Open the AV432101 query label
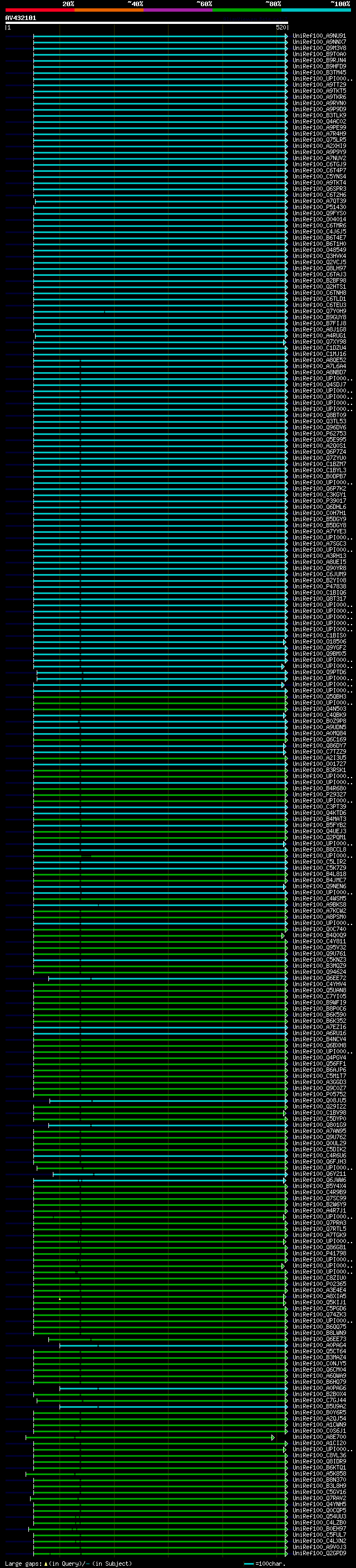The image size is (356, 1568). tap(21, 18)
